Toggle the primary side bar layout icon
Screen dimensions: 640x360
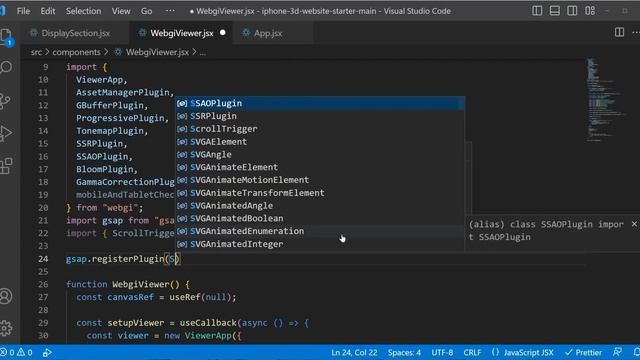tap(537, 11)
